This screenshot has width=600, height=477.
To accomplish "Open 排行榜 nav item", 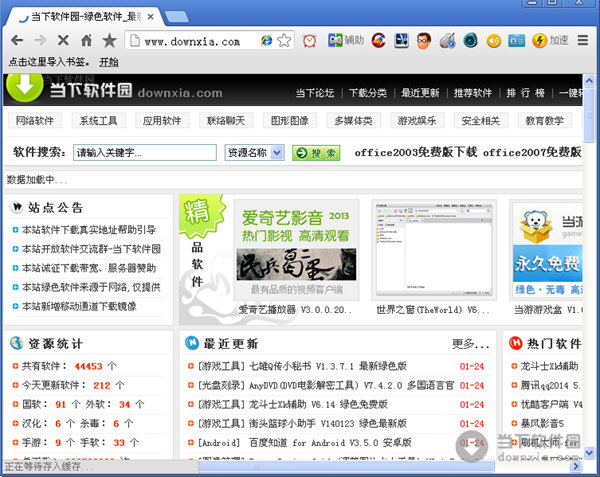I will [525, 93].
